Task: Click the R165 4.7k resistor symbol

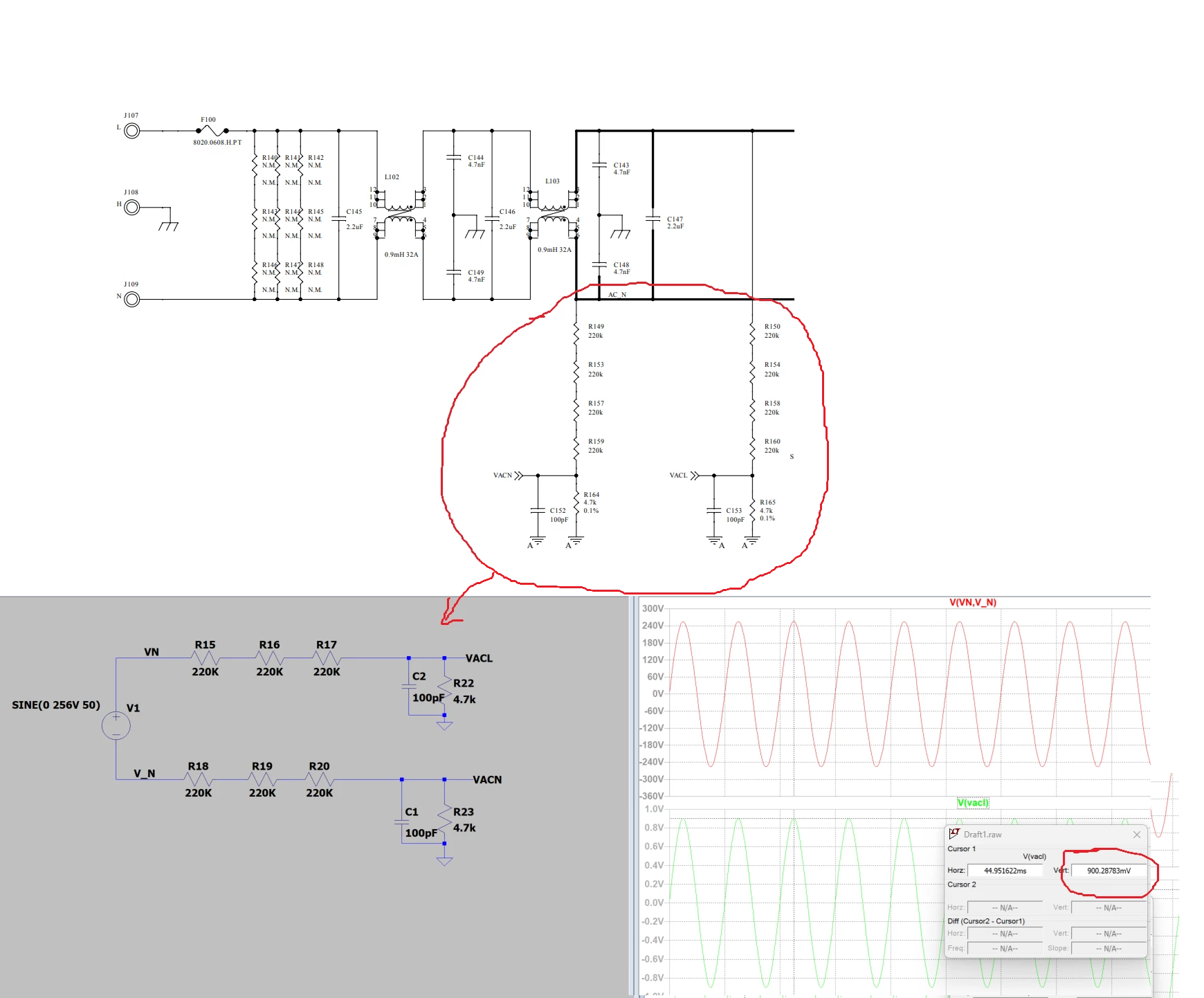Action: point(752,511)
